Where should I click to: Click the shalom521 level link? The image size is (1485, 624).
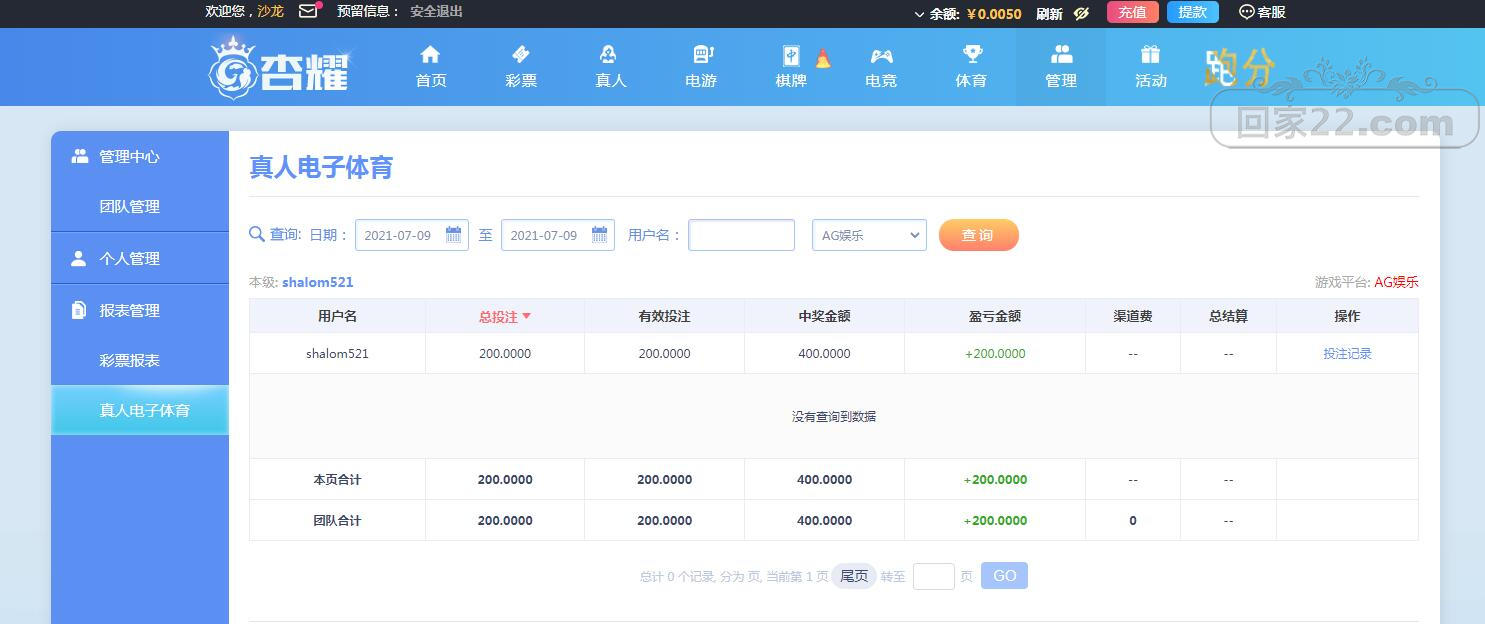317,282
